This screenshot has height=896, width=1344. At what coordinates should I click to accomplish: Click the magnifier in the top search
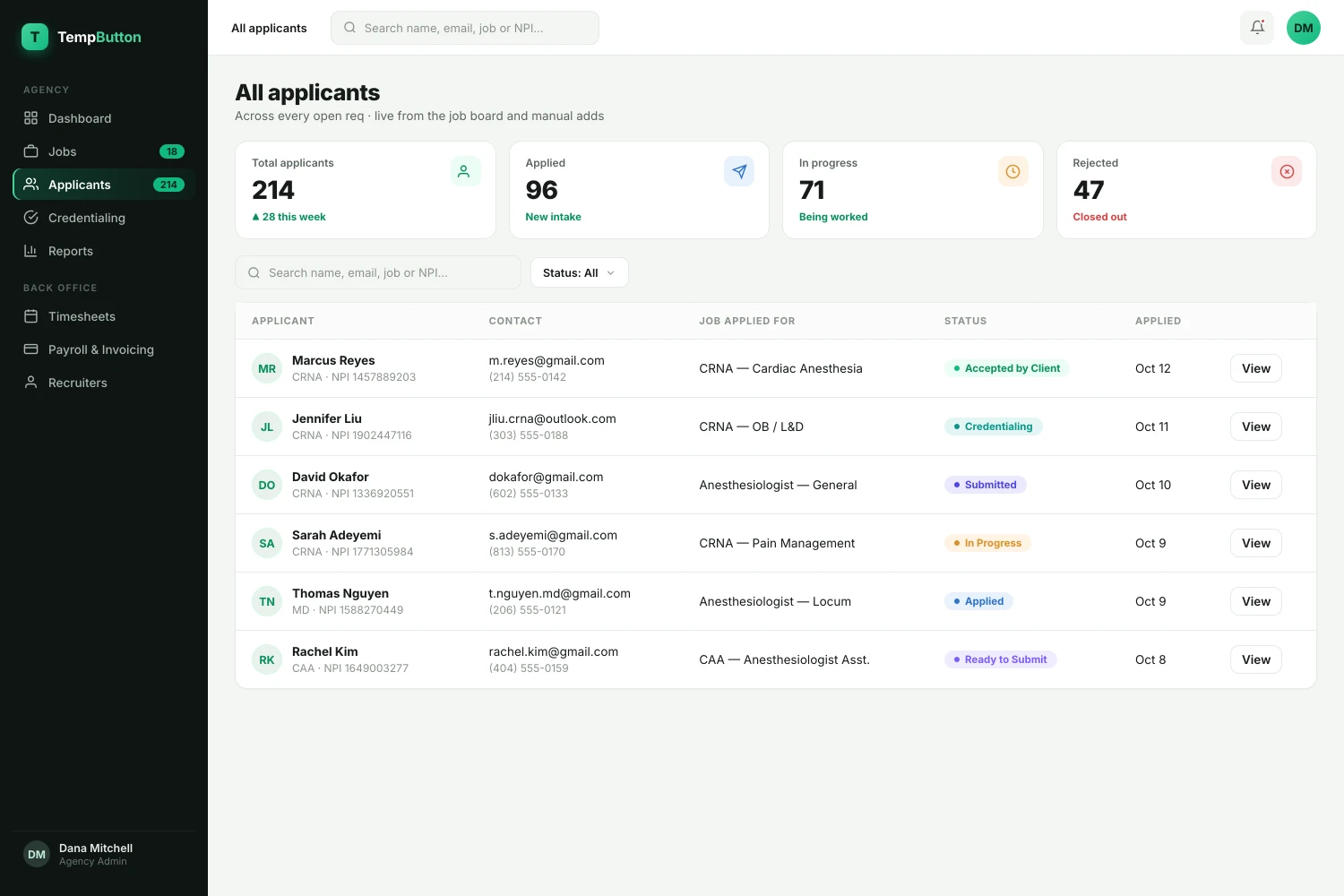pos(349,28)
